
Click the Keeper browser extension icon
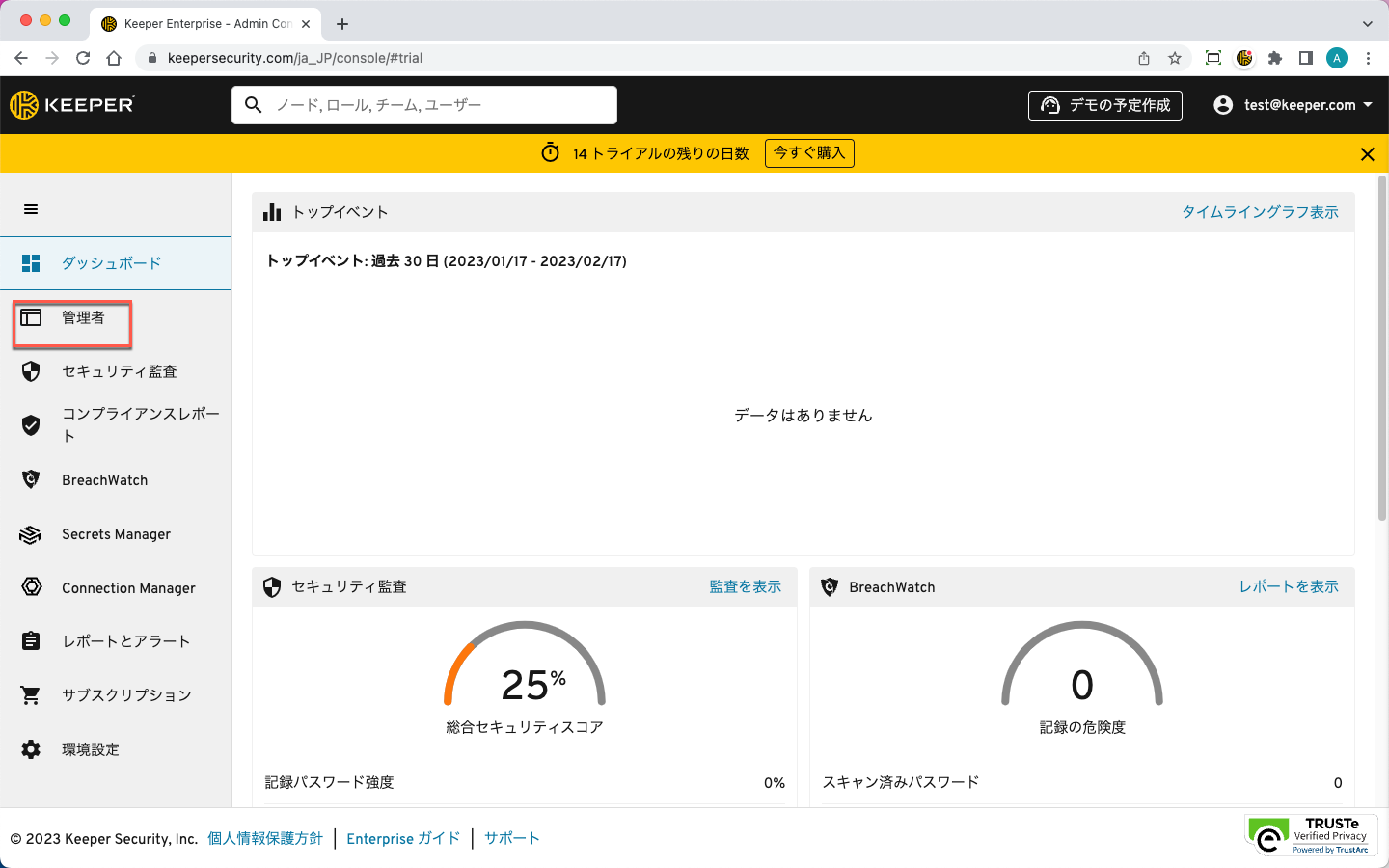coord(1244,58)
